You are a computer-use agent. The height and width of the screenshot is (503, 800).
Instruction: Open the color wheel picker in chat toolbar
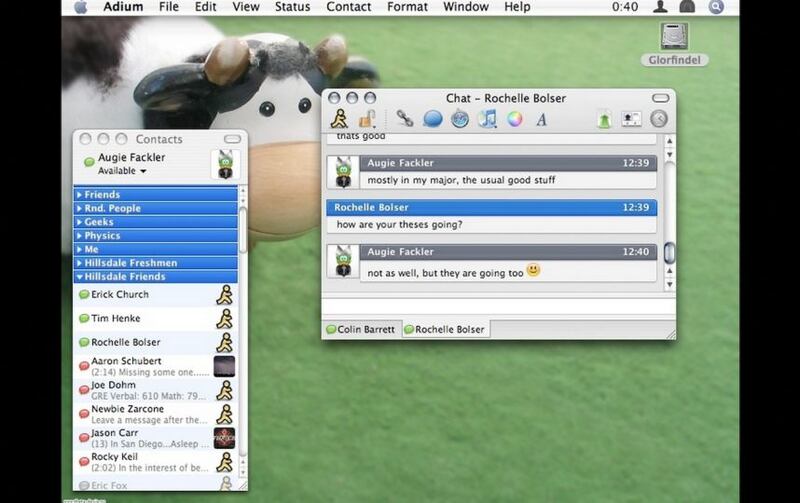pyautogui.click(x=514, y=119)
